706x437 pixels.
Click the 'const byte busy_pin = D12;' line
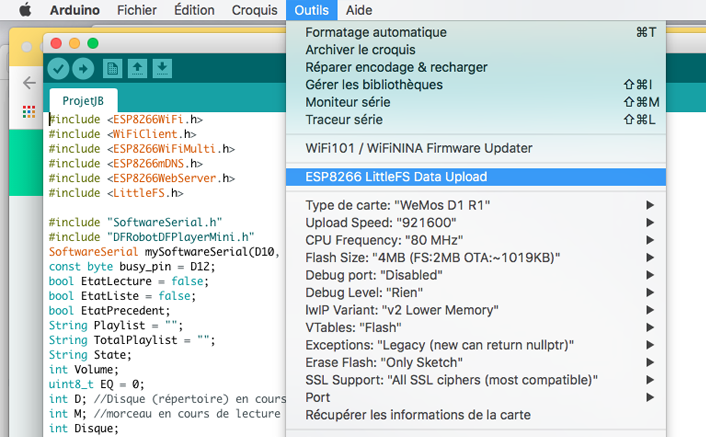point(132,266)
